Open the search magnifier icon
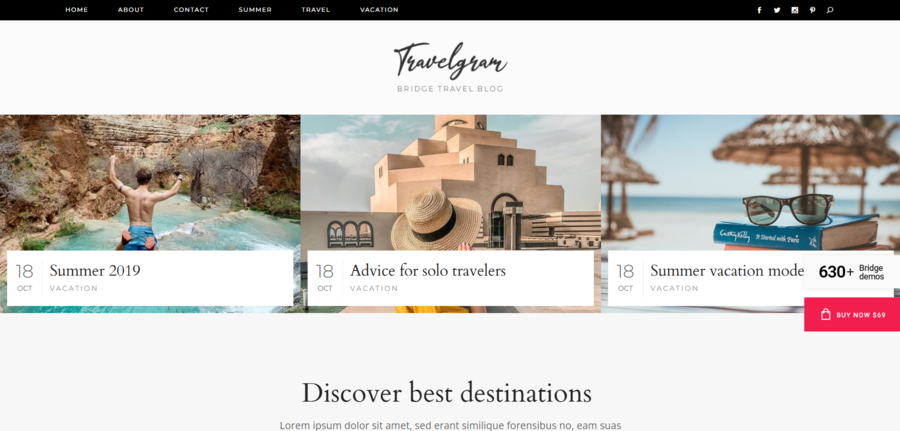The width and height of the screenshot is (900, 431). point(829,10)
